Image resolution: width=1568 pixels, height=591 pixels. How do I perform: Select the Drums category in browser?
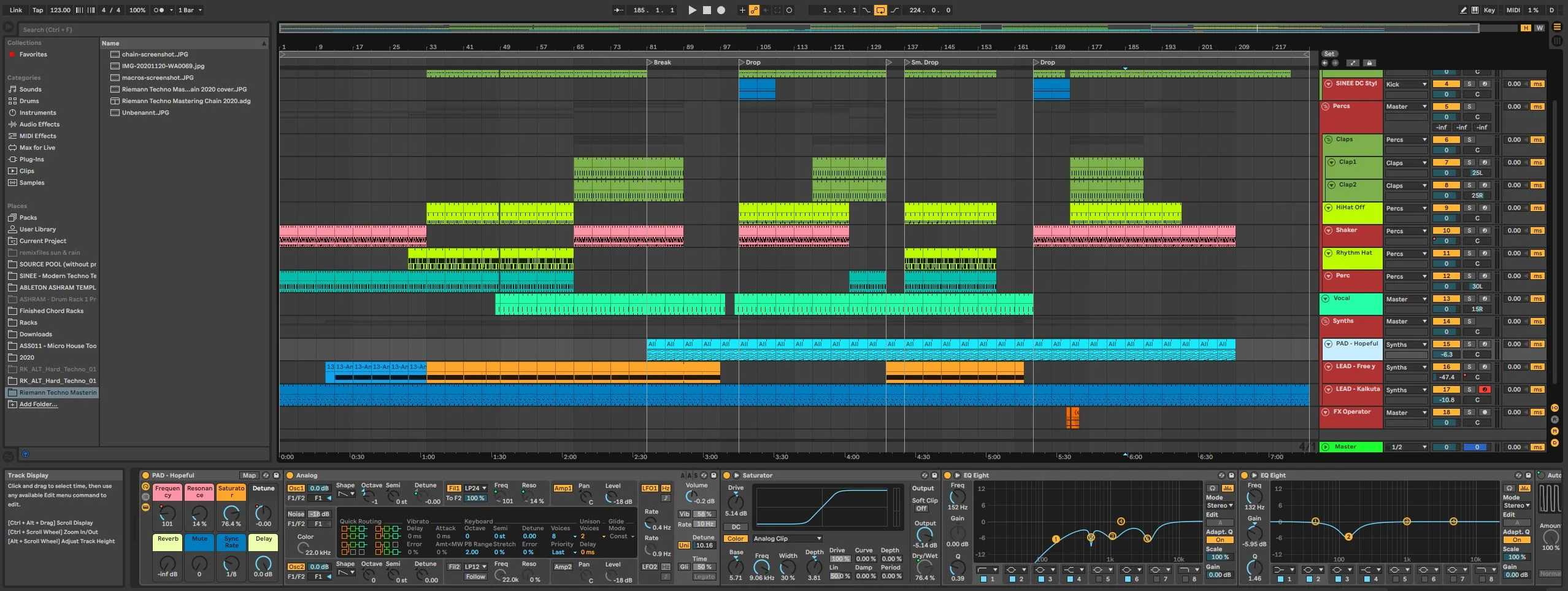click(x=29, y=101)
